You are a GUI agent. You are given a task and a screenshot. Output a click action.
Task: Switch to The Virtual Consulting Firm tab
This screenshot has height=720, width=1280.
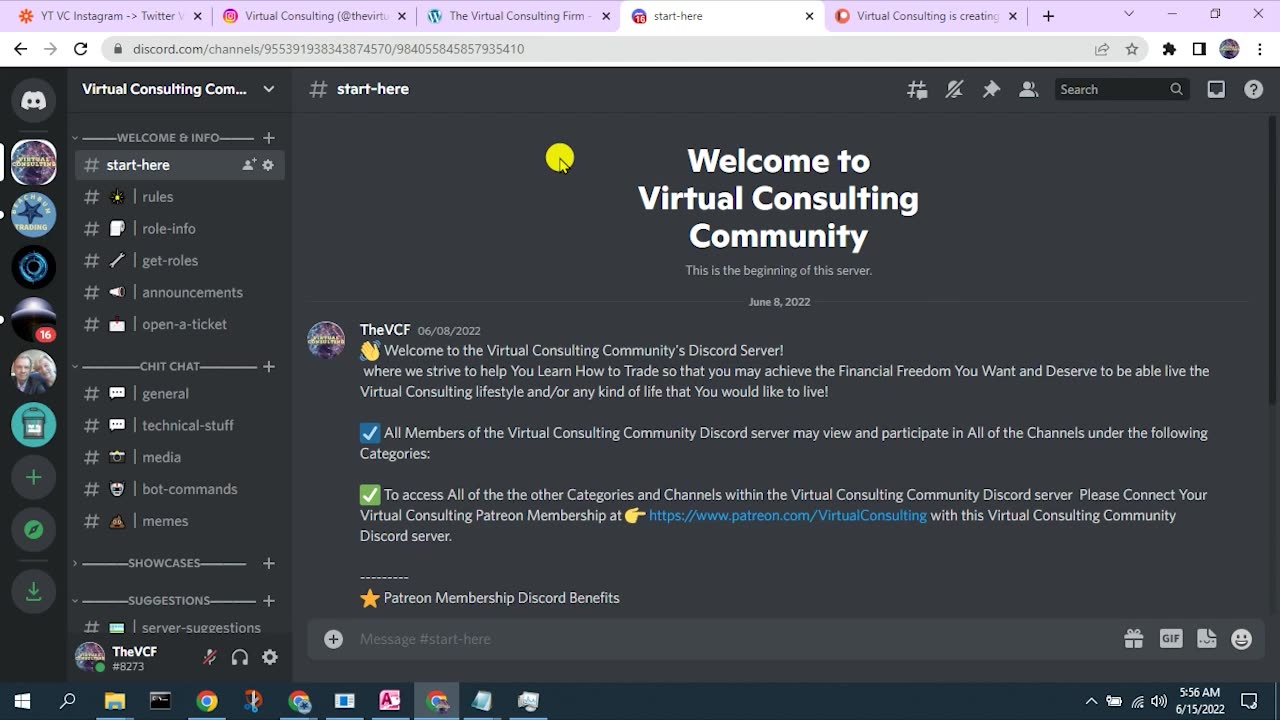tap(517, 16)
